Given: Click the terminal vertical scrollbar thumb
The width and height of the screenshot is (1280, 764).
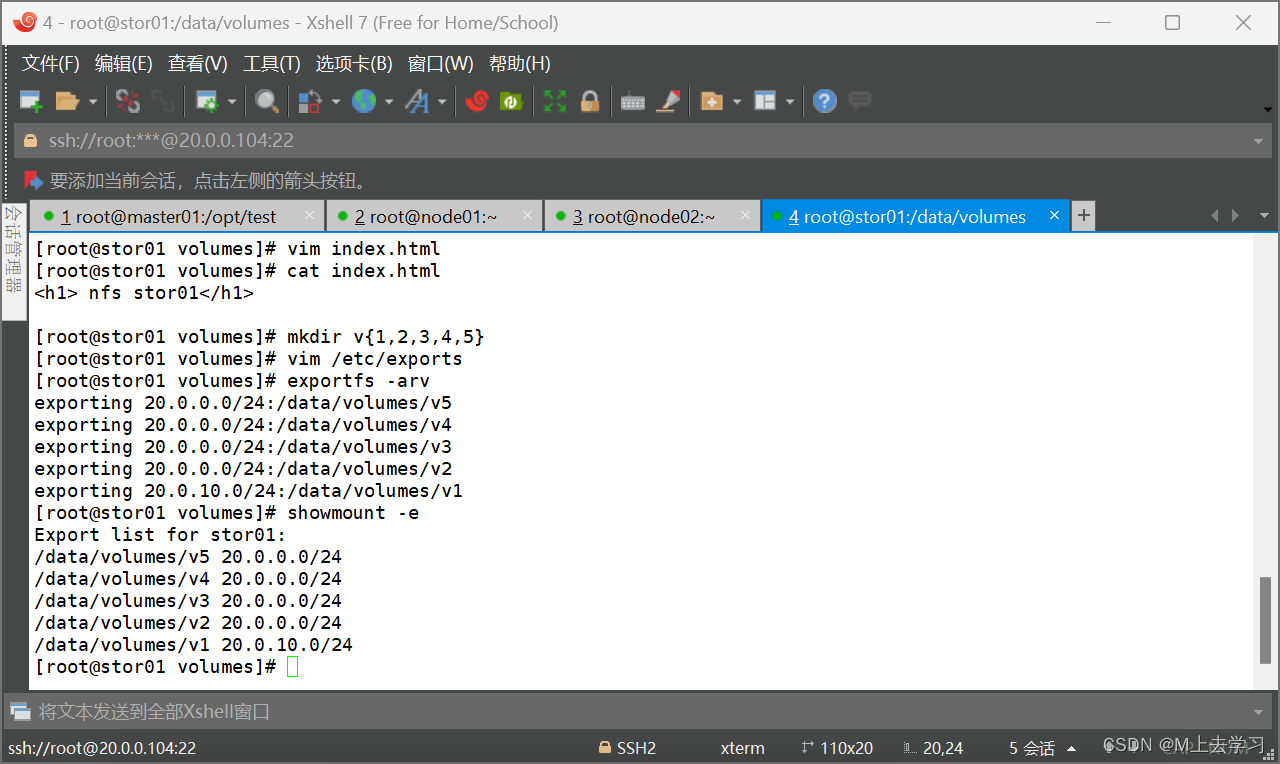Looking at the screenshot, I should click(x=1266, y=620).
